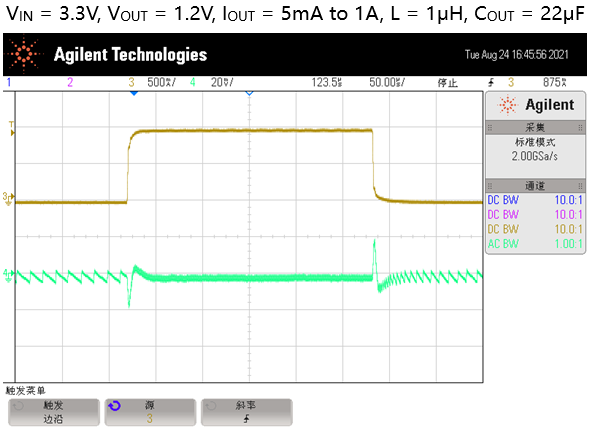Screen dimensions: 589x430
Task: Click the Agilent Technologies starburst logo
Action: [24, 54]
